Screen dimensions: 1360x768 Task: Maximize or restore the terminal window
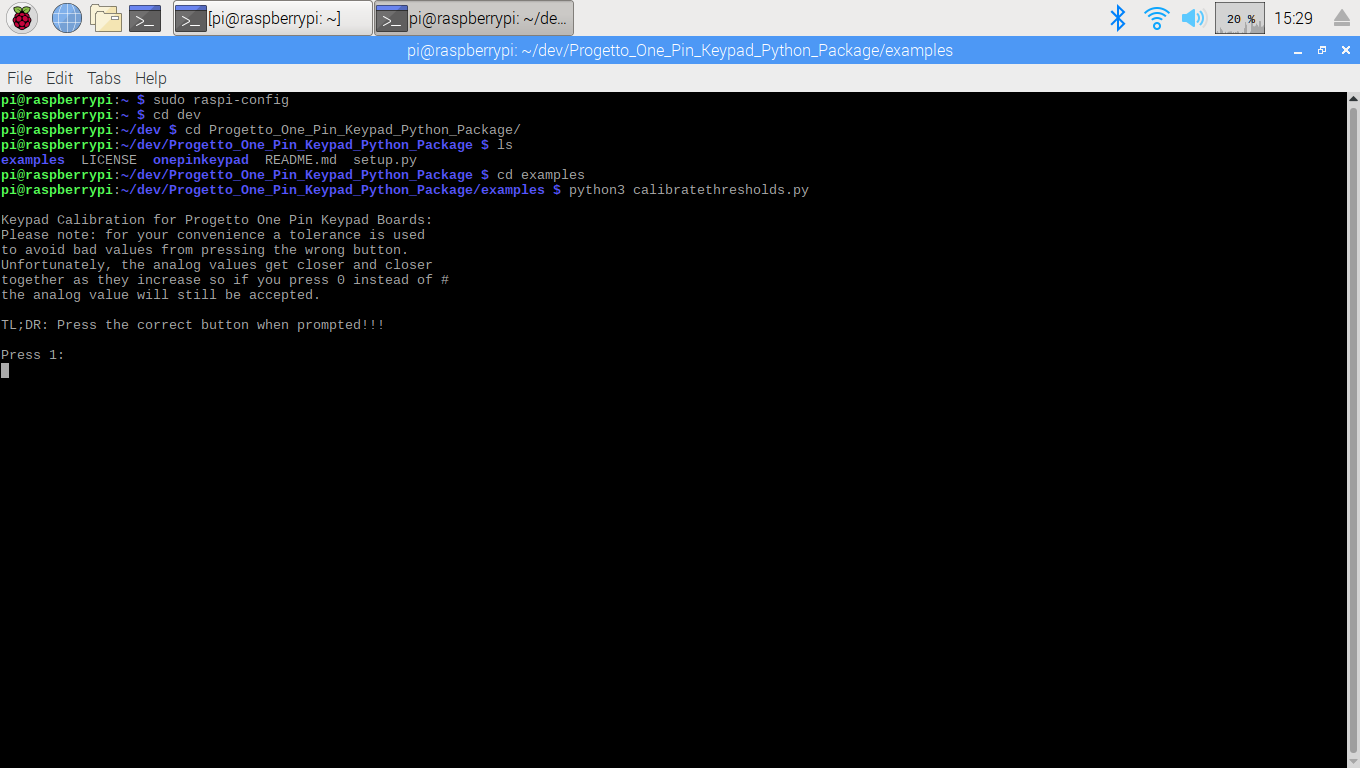pos(1321,50)
